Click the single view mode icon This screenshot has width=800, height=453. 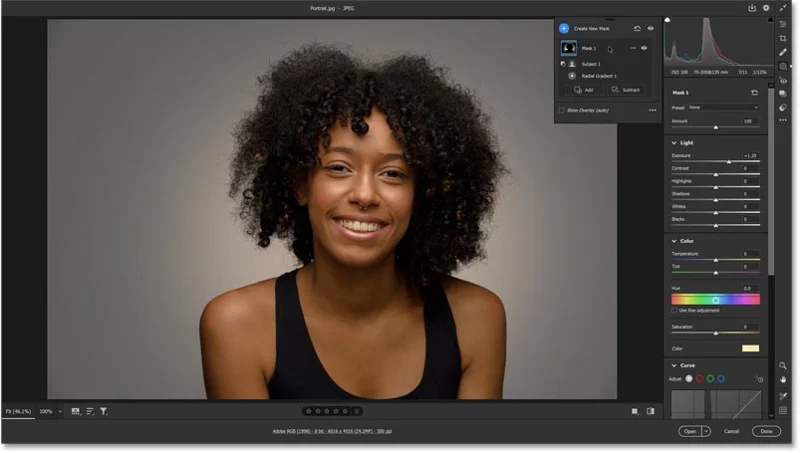[x=635, y=411]
